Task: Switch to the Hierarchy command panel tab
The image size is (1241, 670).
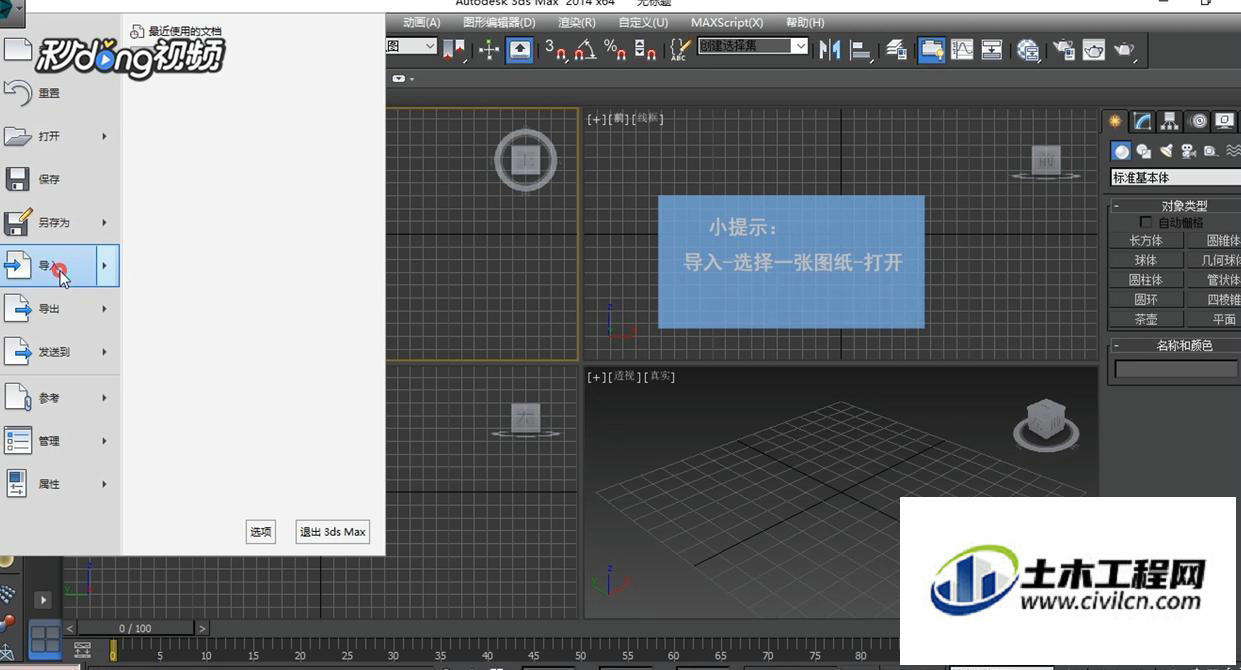Action: pos(1170,121)
